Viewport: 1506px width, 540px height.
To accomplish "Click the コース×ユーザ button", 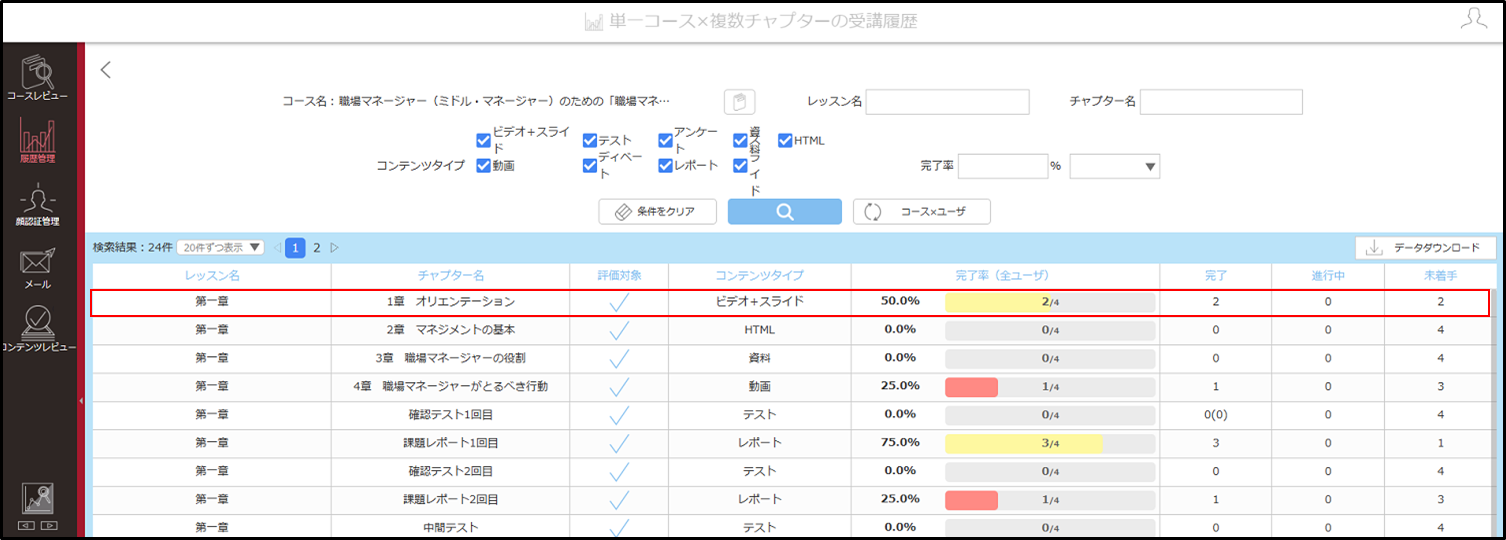I will click(x=922, y=212).
